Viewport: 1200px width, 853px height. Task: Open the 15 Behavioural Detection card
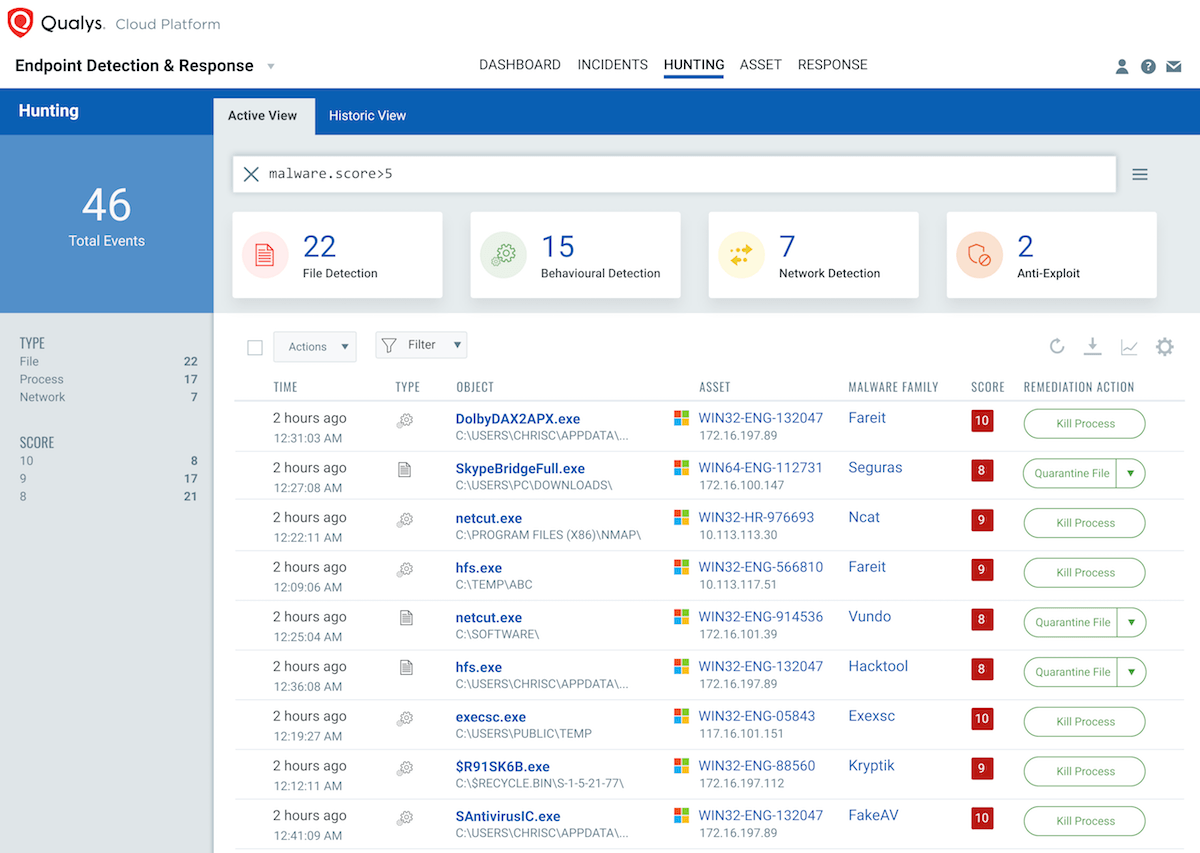pos(575,255)
